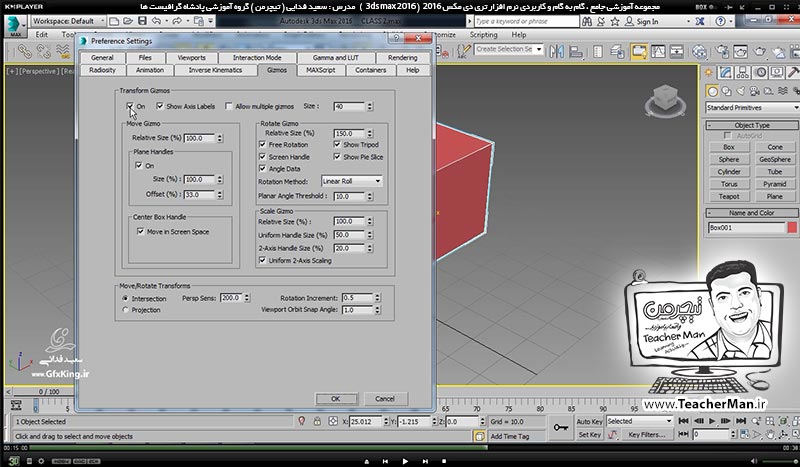Click the Redo arrow icon
800x467 pixels.
[x=177, y=21]
